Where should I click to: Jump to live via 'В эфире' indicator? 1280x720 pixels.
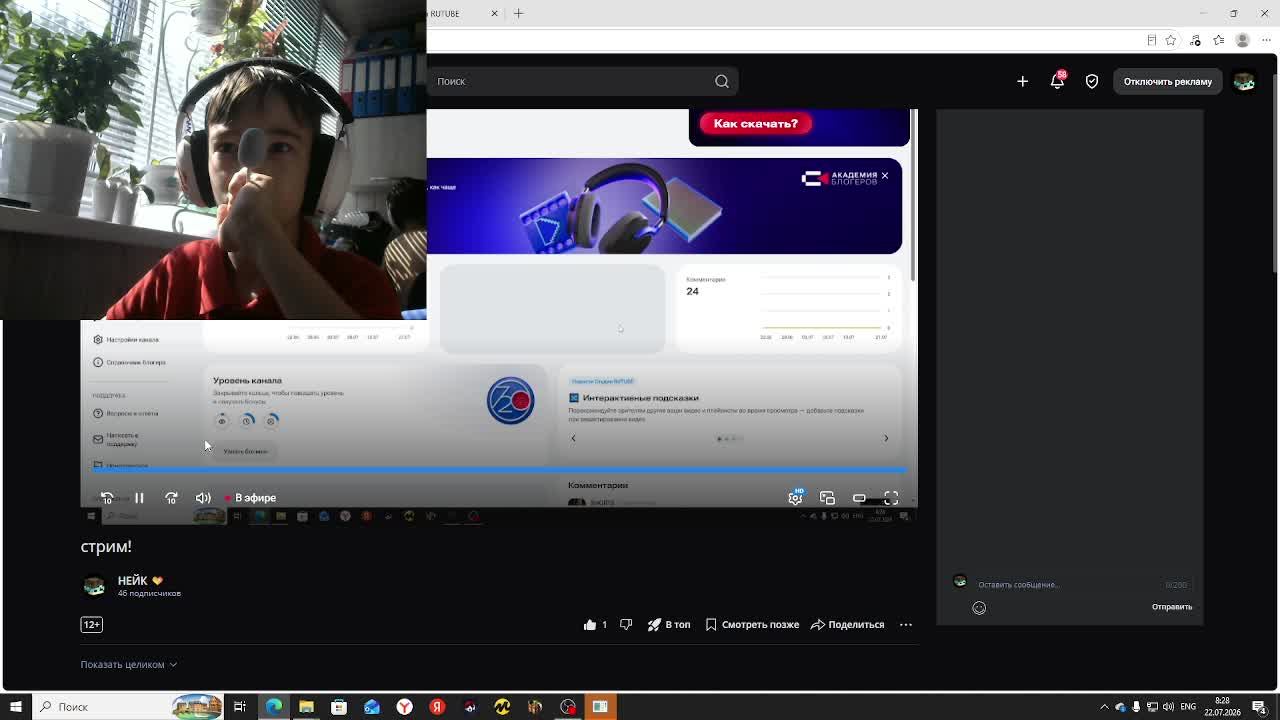coord(250,498)
